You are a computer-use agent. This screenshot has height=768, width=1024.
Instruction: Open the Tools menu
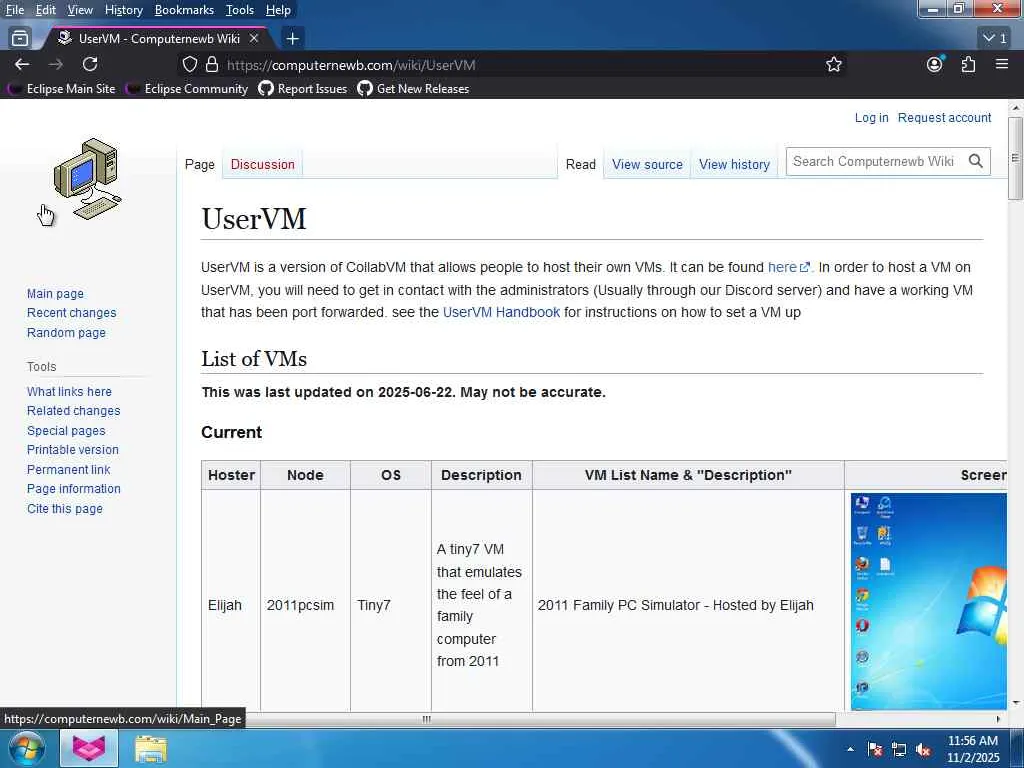[240, 10]
